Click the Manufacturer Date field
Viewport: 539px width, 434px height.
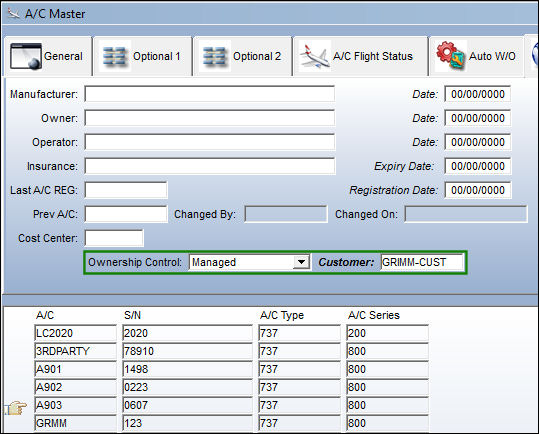[x=477, y=94]
